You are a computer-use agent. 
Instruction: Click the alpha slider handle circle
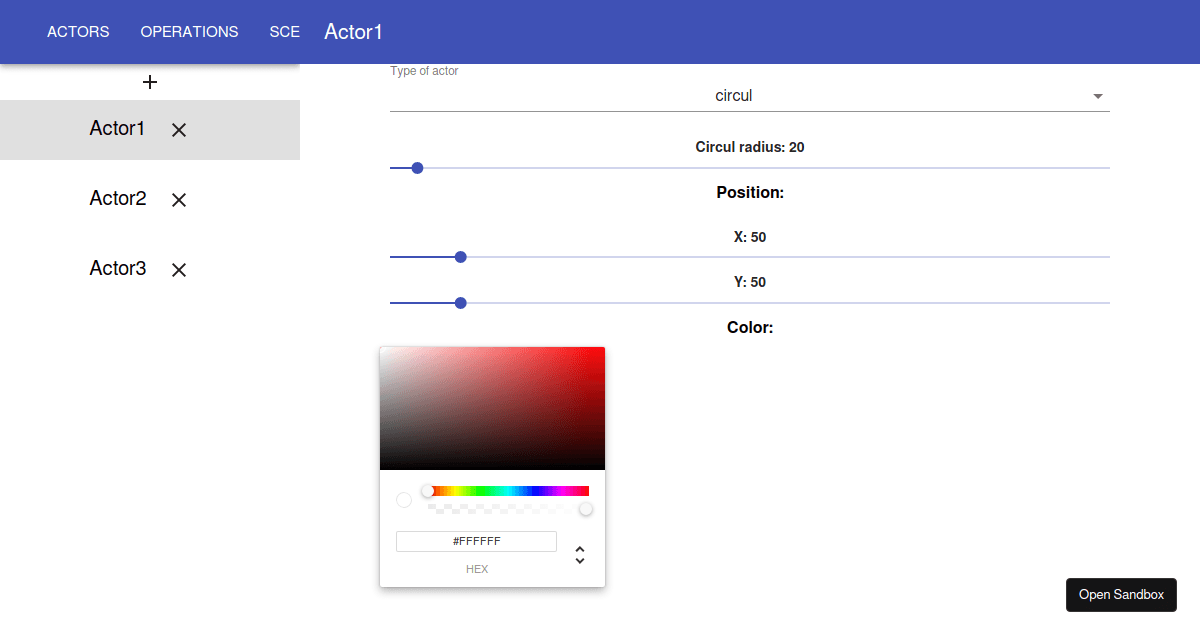coord(585,509)
